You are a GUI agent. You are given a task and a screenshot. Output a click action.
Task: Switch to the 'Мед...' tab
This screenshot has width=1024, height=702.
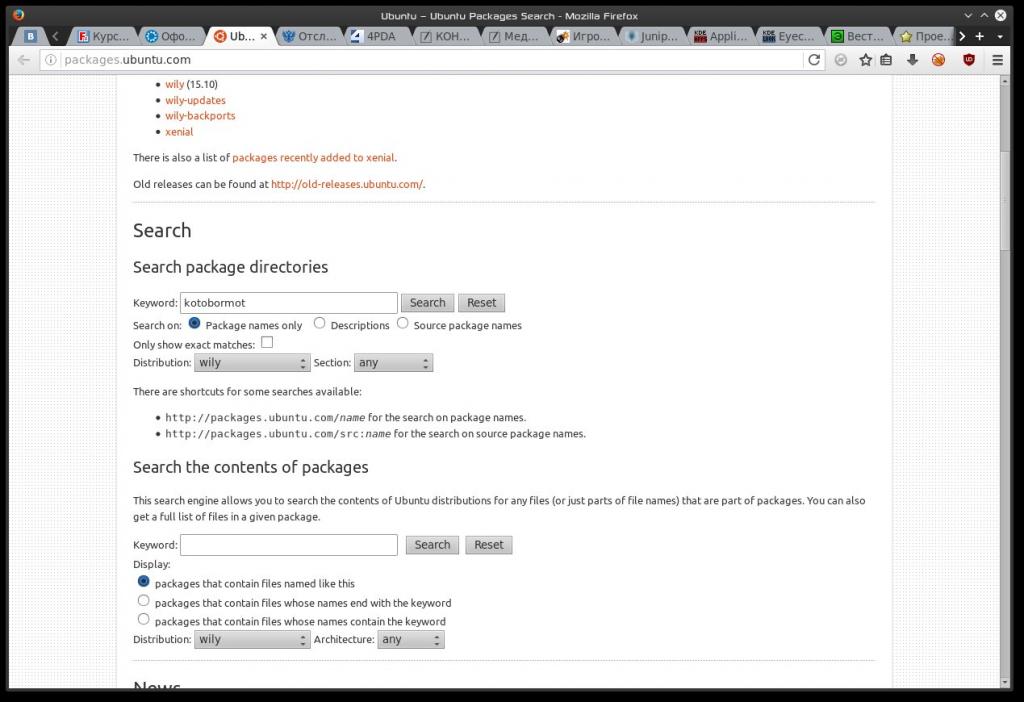point(515,37)
